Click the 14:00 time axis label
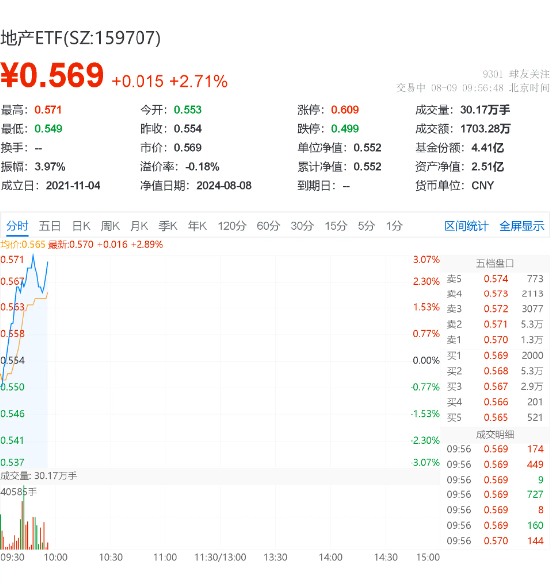Image resolution: width=550 pixels, height=584 pixels. coord(330,558)
